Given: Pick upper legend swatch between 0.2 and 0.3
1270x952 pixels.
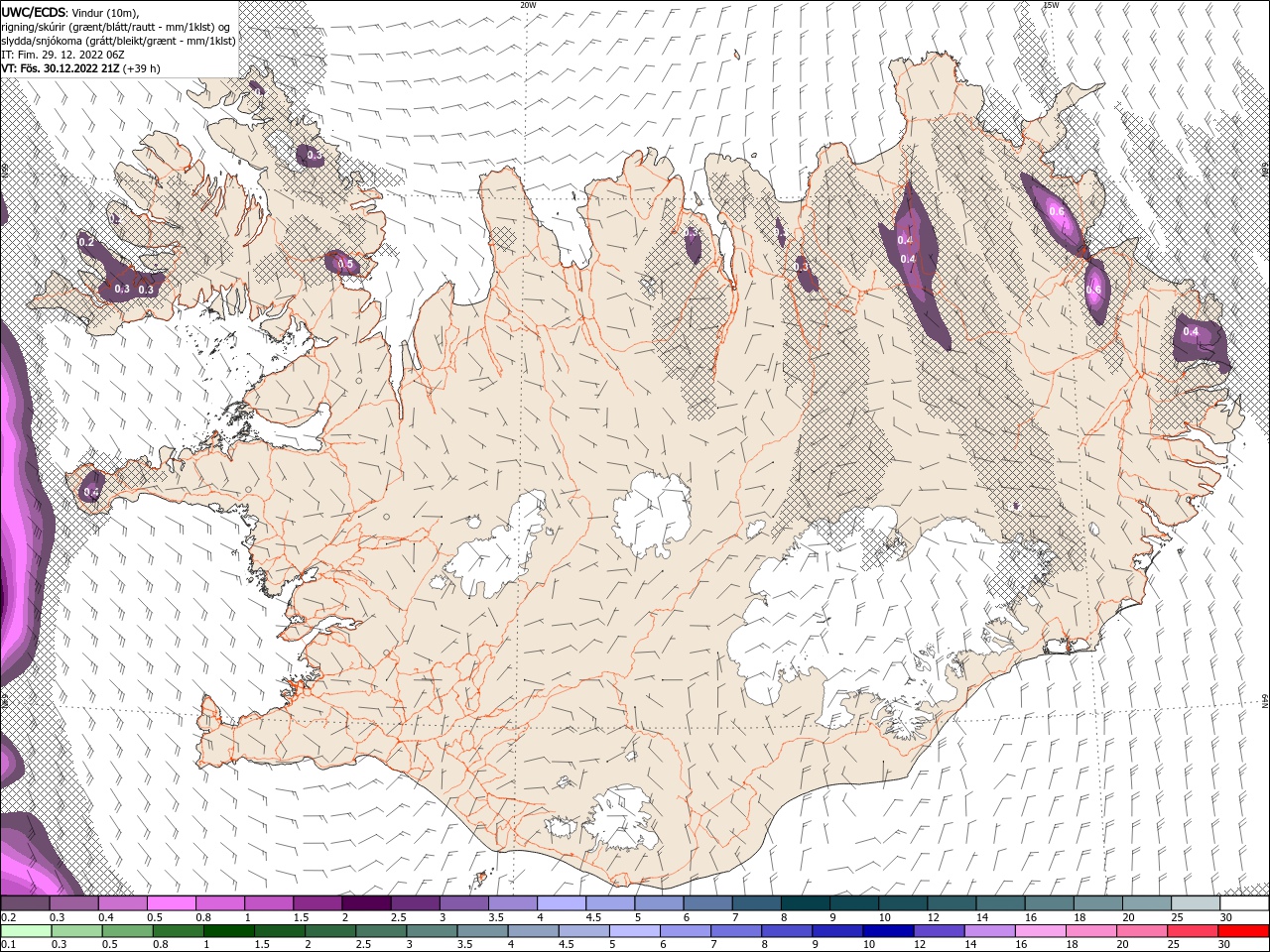Looking at the screenshot, I should (x=25, y=903).
